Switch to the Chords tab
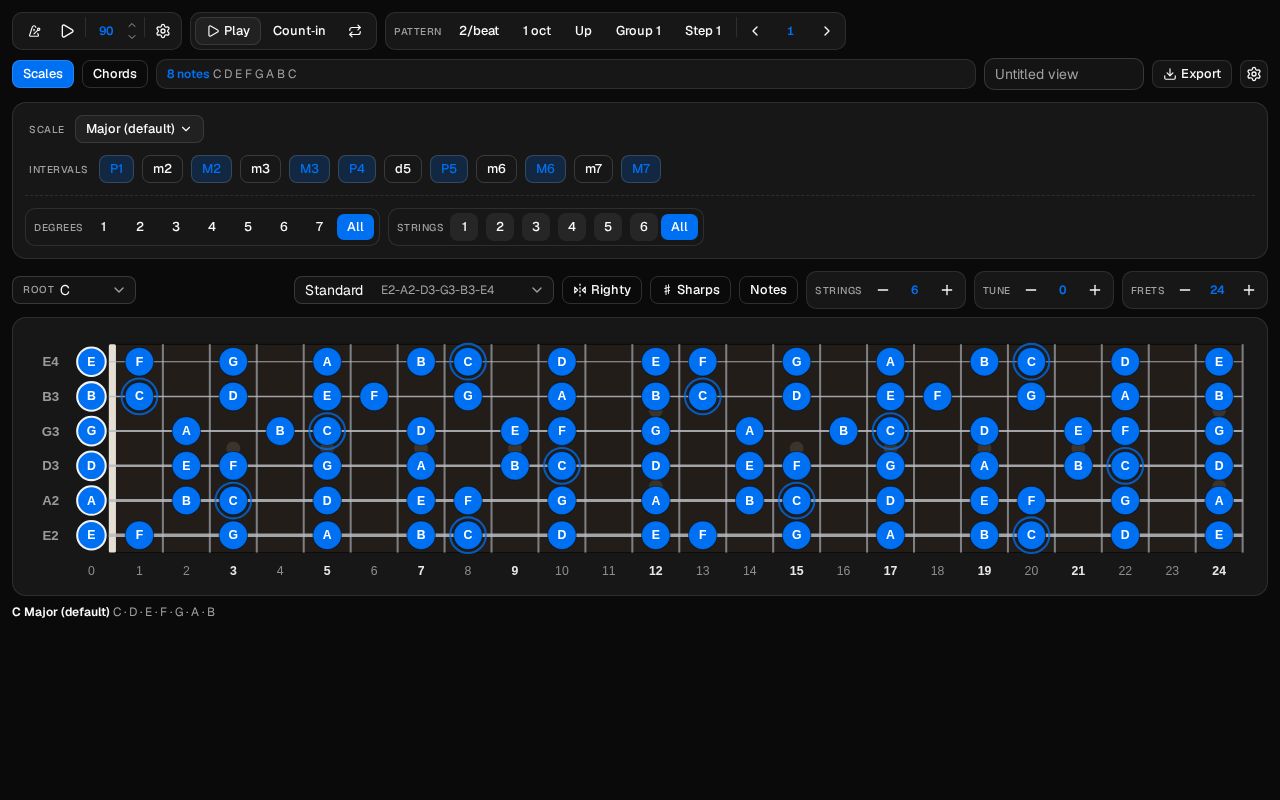 (115, 74)
